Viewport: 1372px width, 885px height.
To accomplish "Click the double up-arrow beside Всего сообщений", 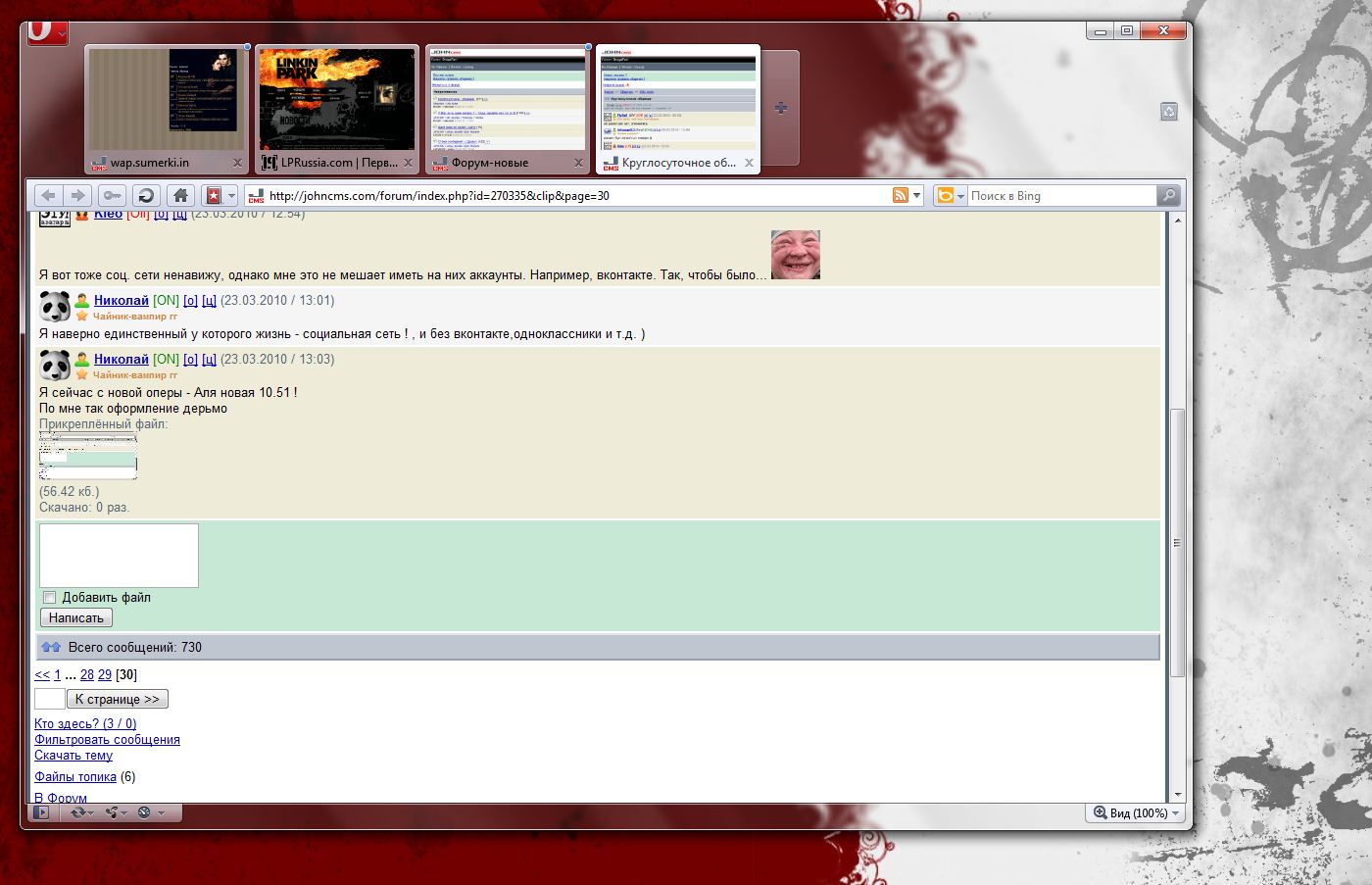I will tap(52, 647).
